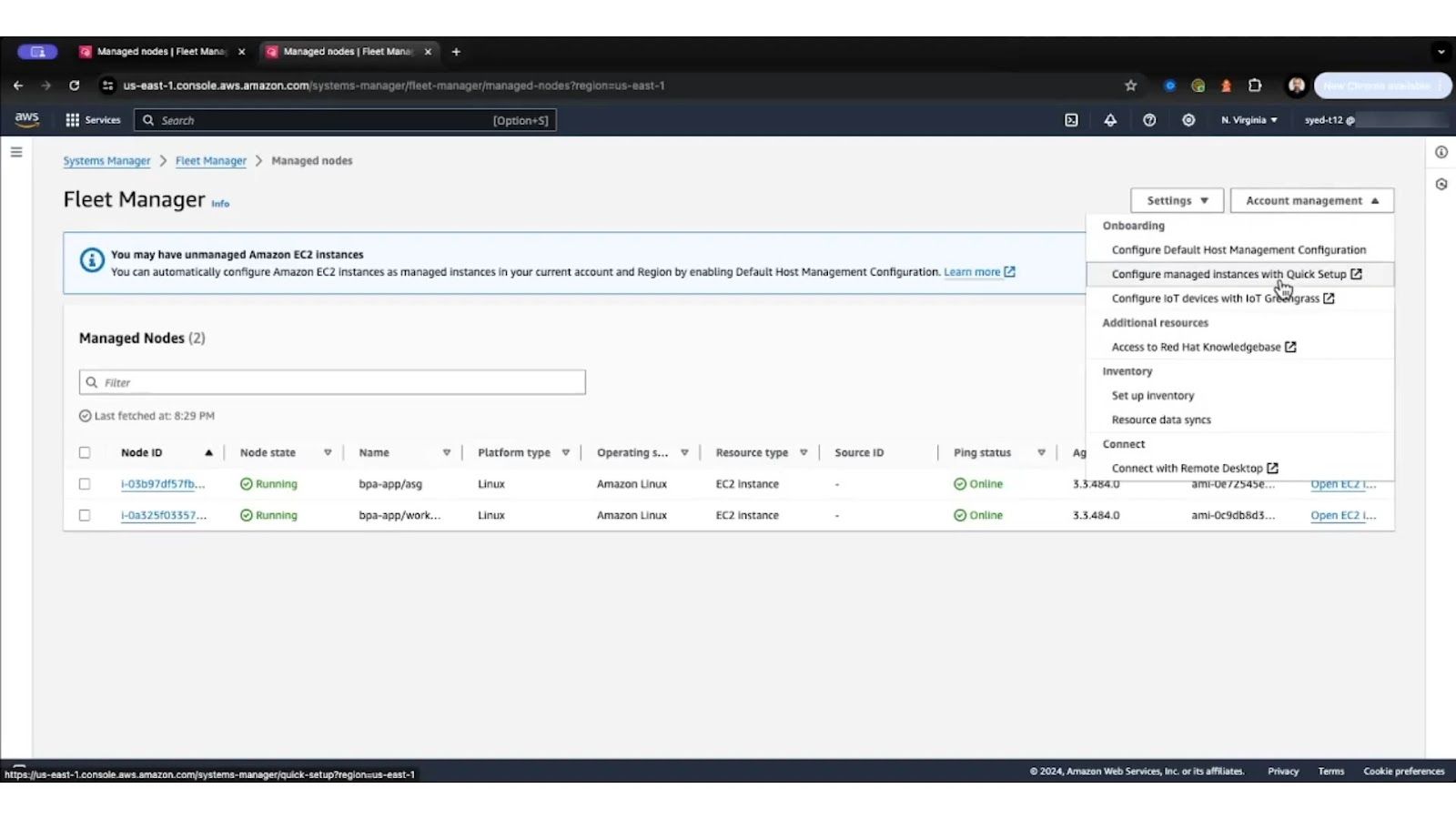Choose Connect with Remote Desktop
The image size is (1456, 819).
pyautogui.click(x=1239, y=469)
